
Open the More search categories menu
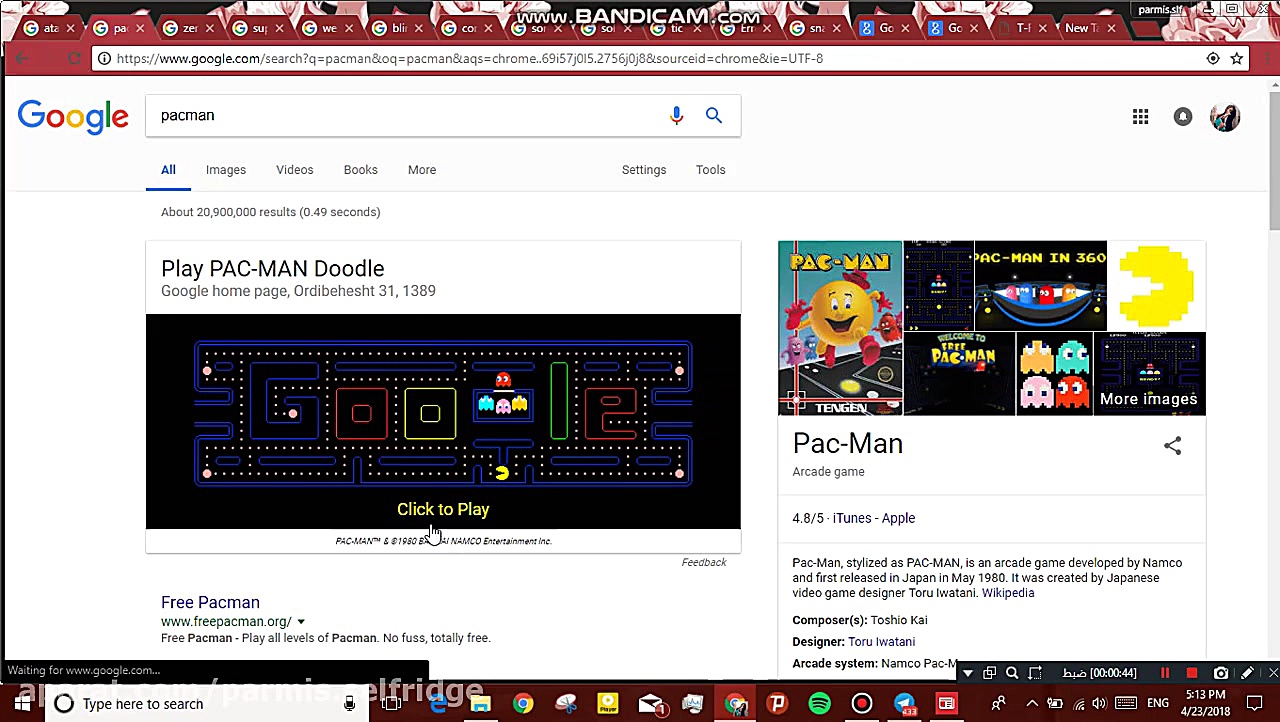pos(422,170)
